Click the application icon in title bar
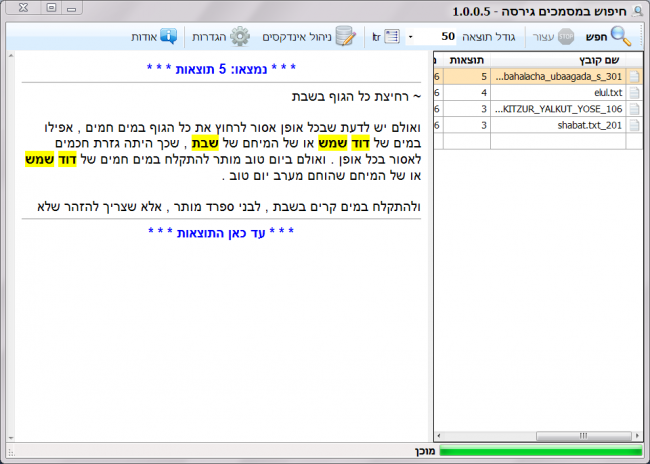Image resolution: width=650 pixels, height=464 pixels. [637, 11]
